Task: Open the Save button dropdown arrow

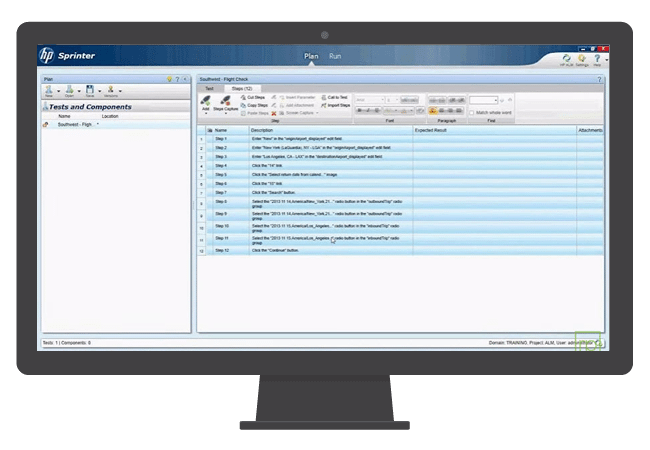Action: 99,91
